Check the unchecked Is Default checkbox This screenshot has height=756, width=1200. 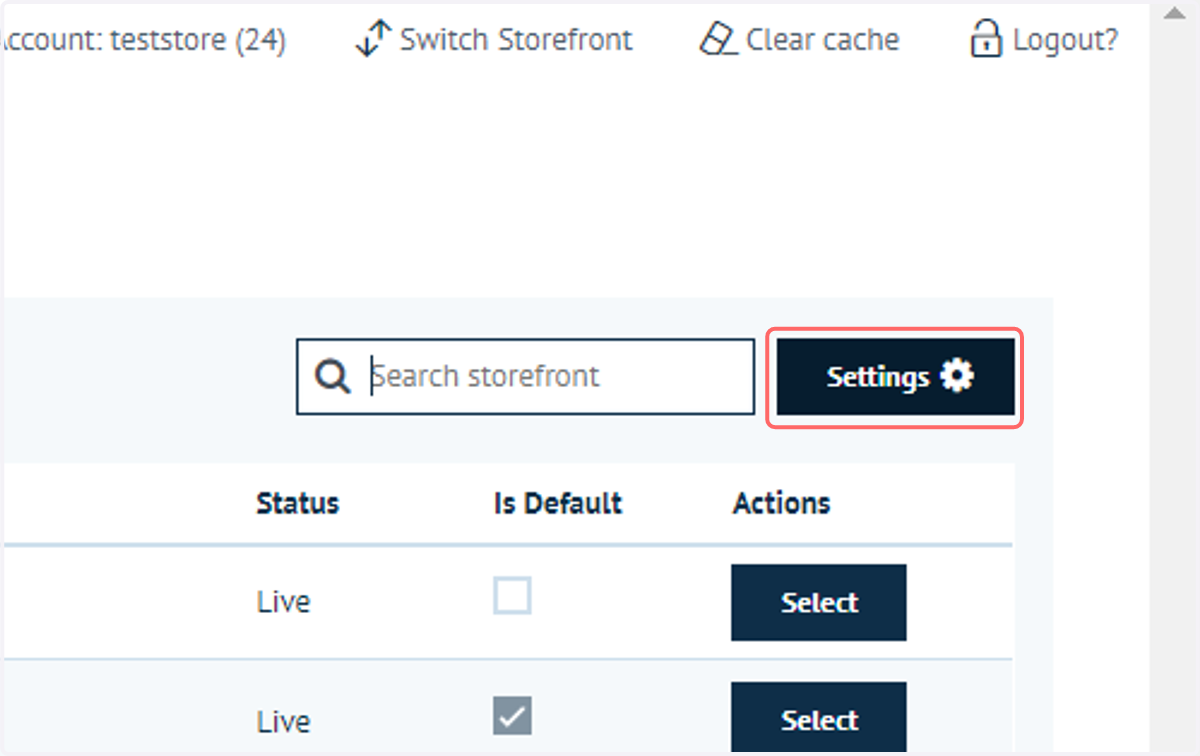pos(512,596)
